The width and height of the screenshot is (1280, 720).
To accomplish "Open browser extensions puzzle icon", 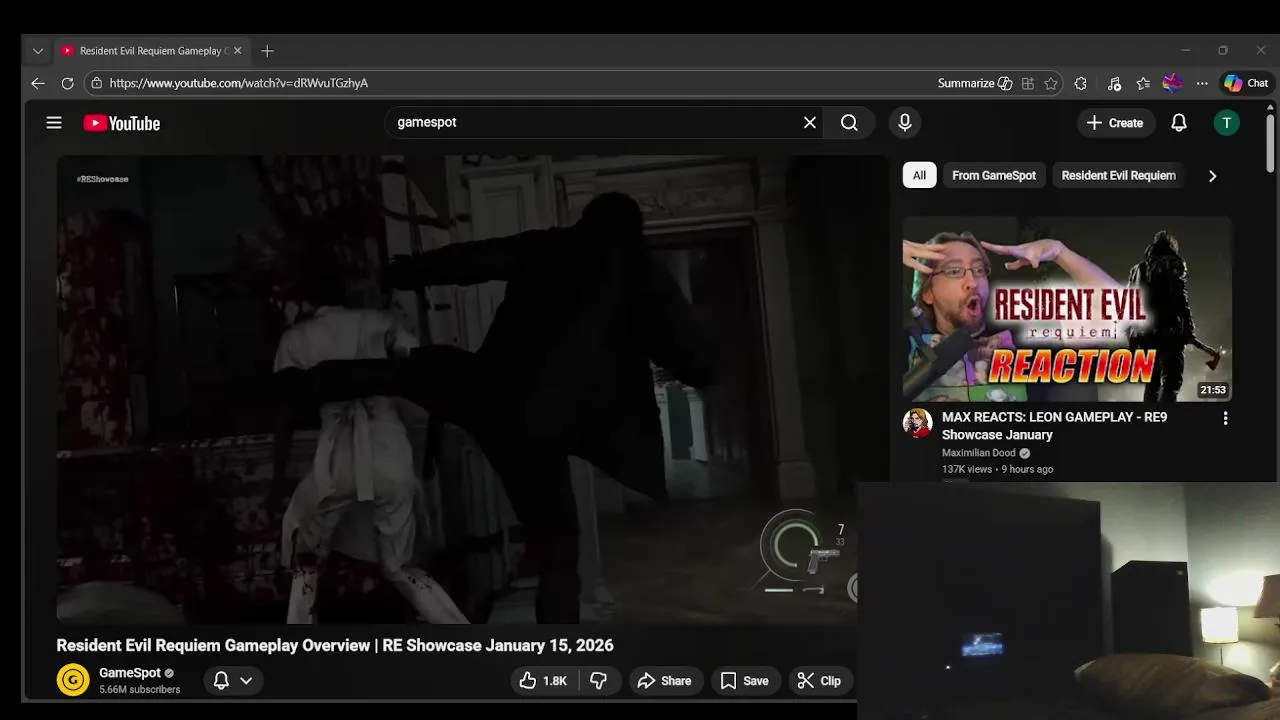I will [1081, 84].
